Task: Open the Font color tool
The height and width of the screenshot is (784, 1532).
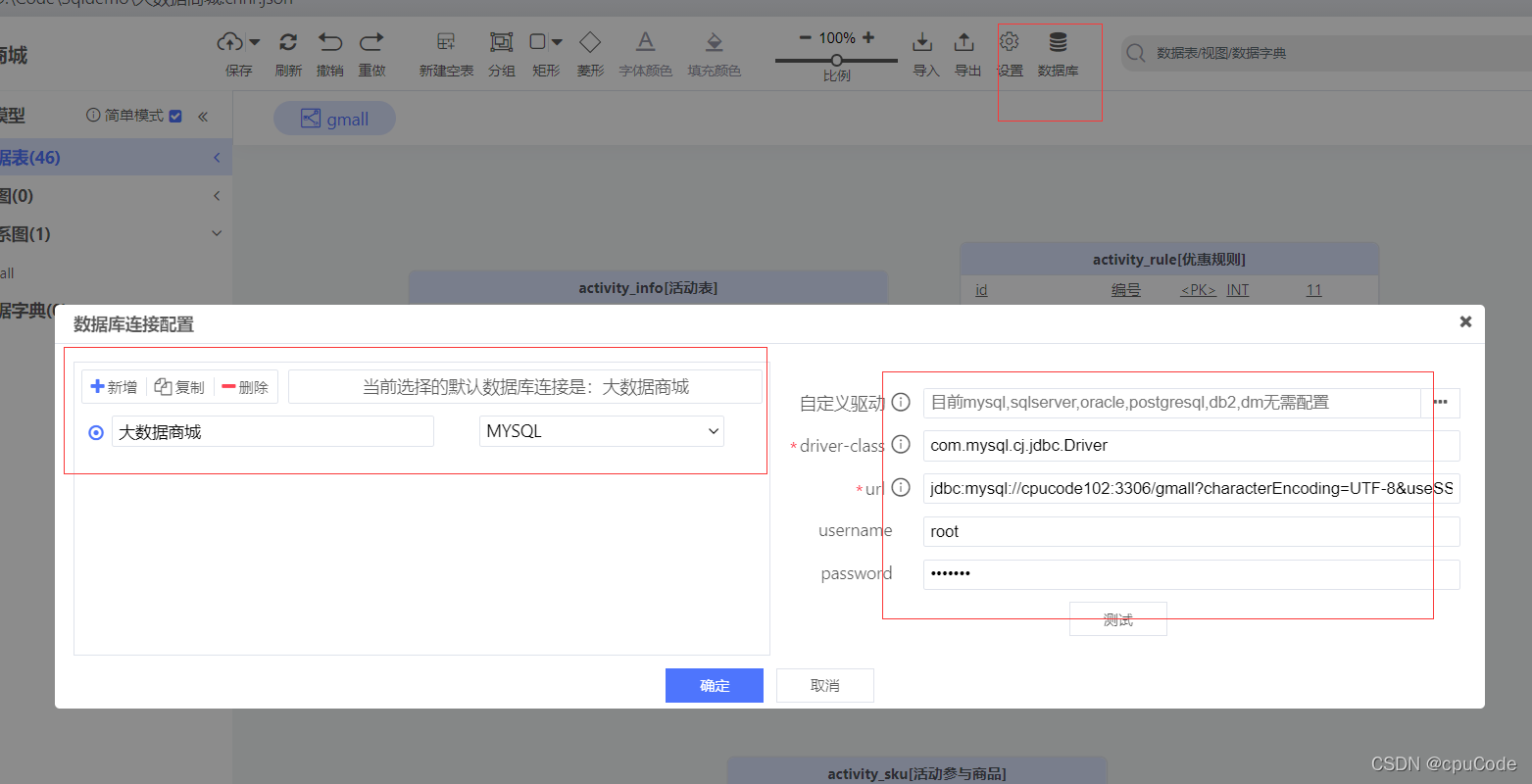Action: click(x=645, y=42)
